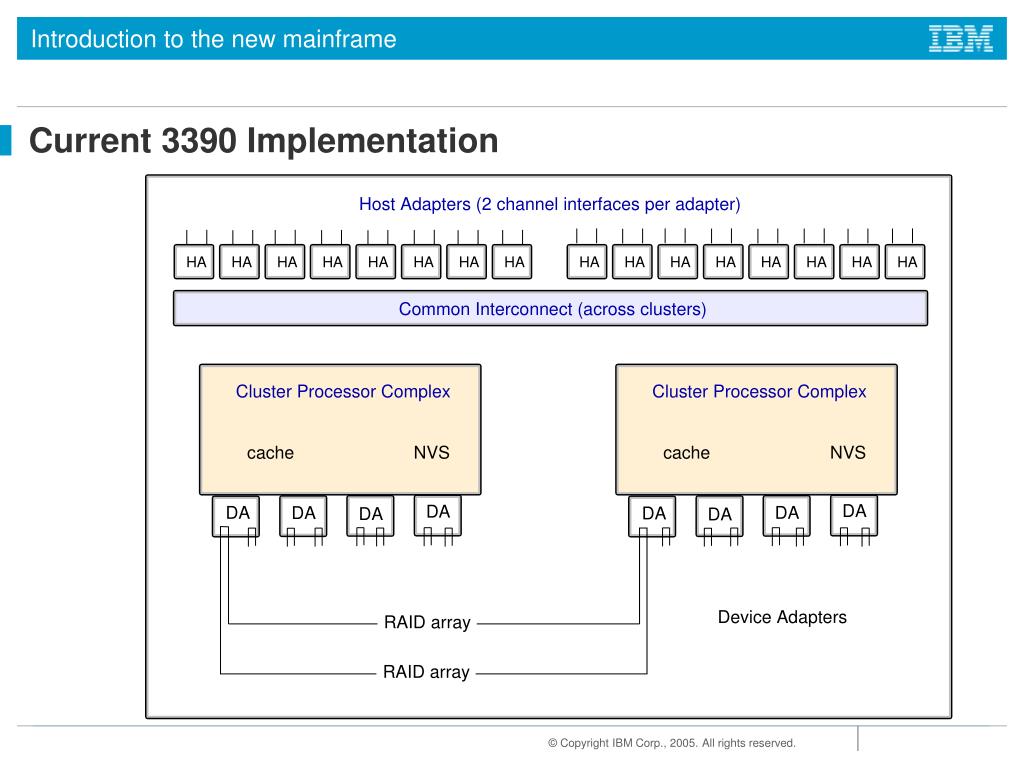This screenshot has height=768, width=1024.
Task: Select the 'Device Adapters' label
Action: coord(782,617)
